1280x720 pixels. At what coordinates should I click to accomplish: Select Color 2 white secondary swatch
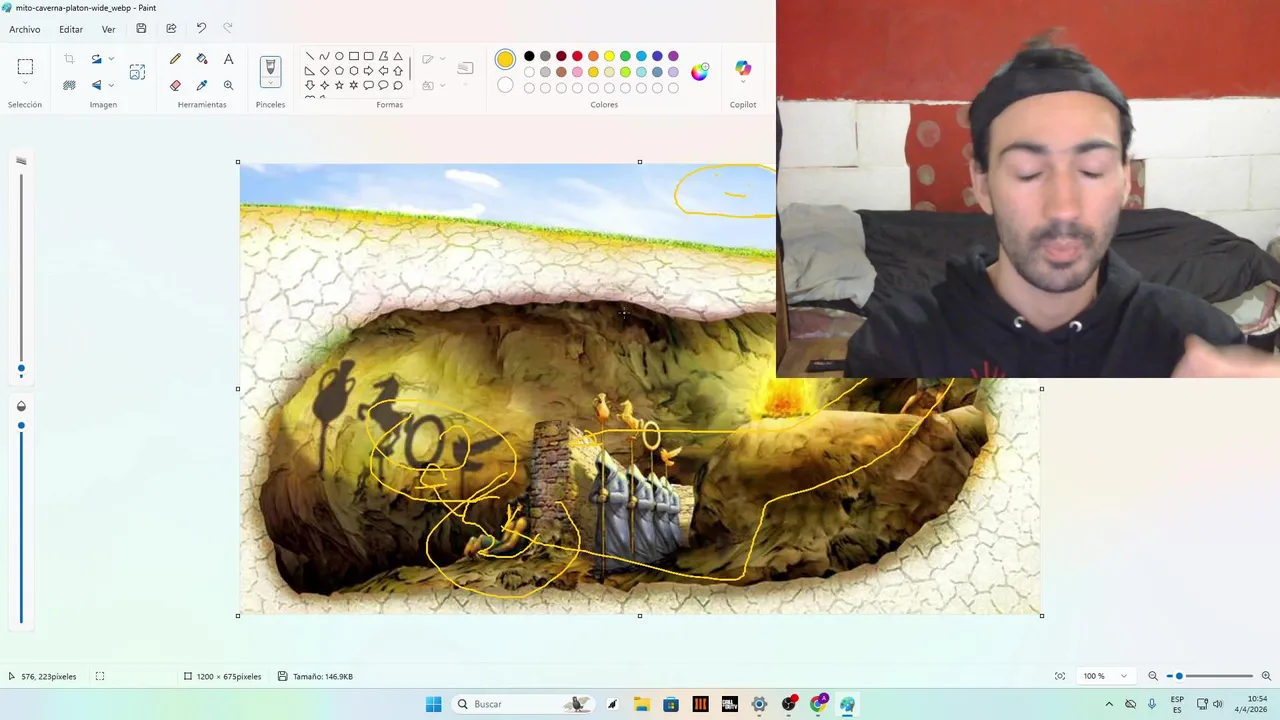point(505,86)
